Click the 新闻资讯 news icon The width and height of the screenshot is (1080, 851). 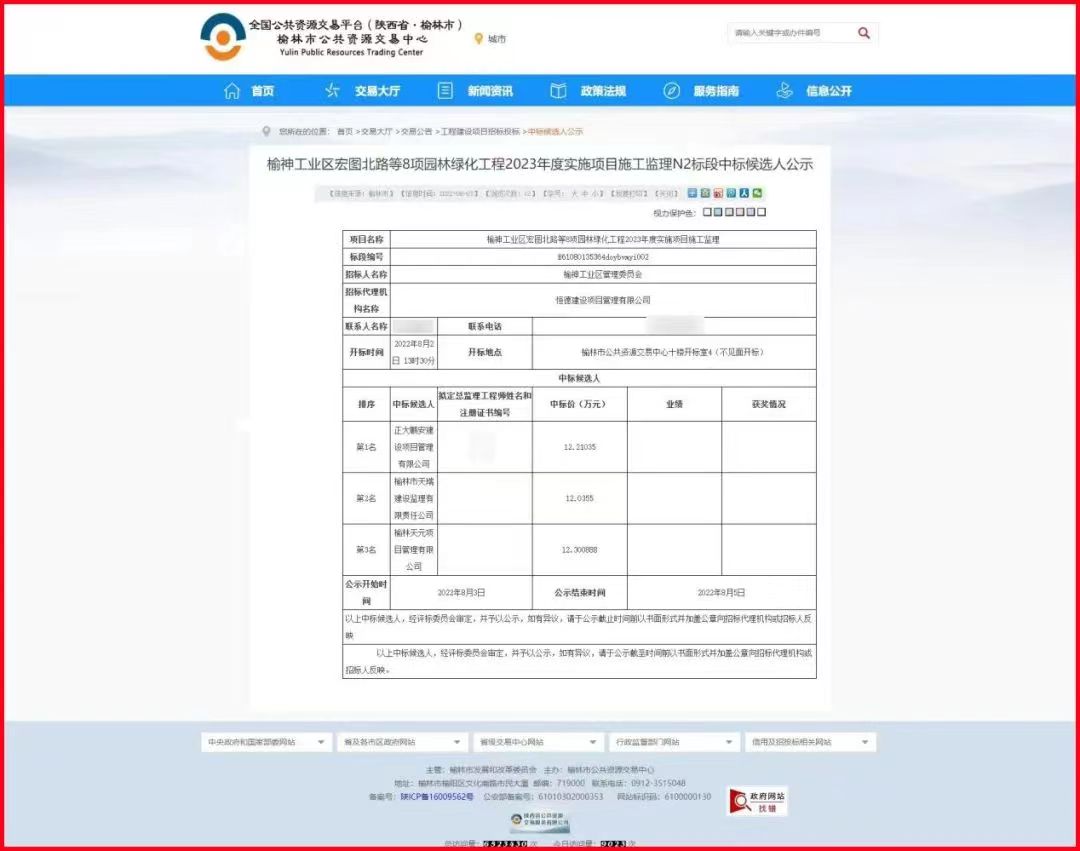click(446, 91)
